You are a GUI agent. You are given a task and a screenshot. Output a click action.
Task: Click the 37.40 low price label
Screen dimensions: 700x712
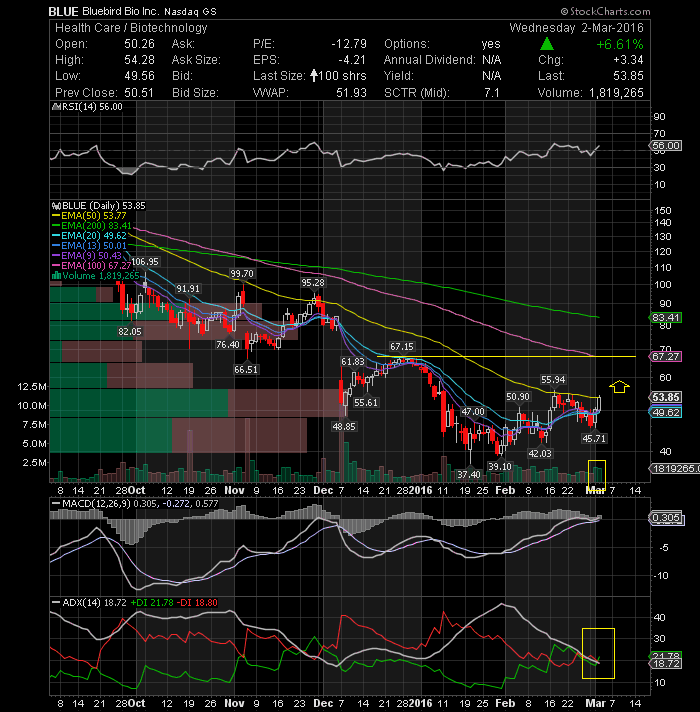(x=469, y=475)
